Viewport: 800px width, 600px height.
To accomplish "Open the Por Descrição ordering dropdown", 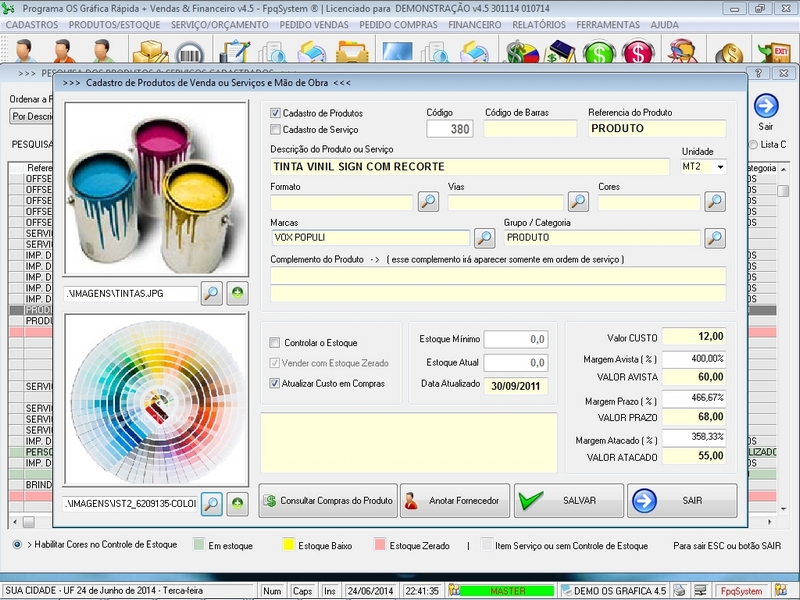I will (30, 116).
